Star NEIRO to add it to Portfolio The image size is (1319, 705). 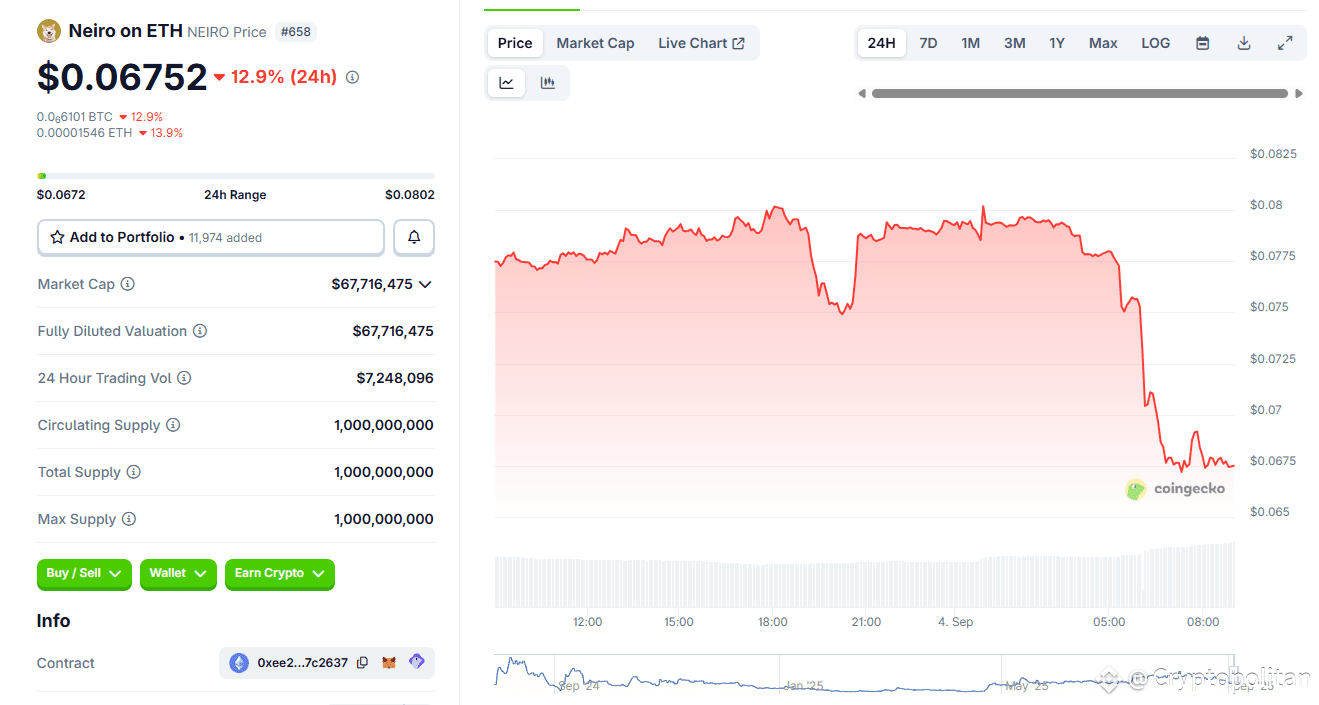pyautogui.click(x=57, y=237)
